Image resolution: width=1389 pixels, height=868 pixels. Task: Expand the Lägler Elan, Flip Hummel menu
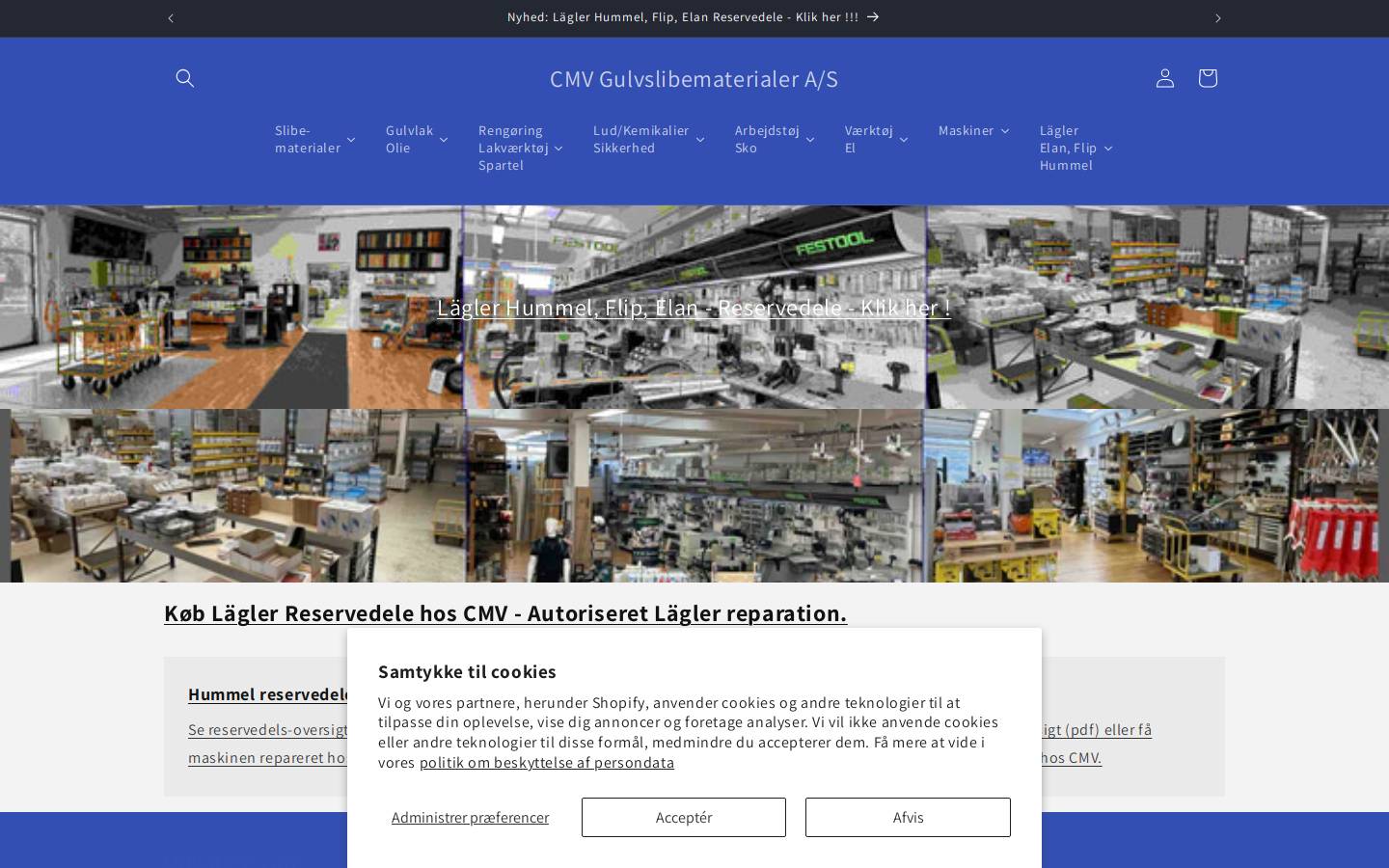coord(1076,148)
